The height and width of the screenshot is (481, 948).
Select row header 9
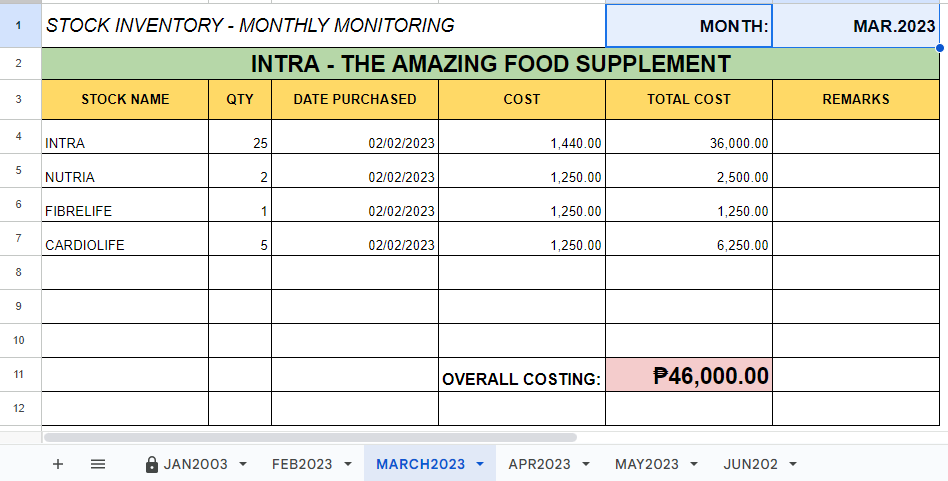21,306
